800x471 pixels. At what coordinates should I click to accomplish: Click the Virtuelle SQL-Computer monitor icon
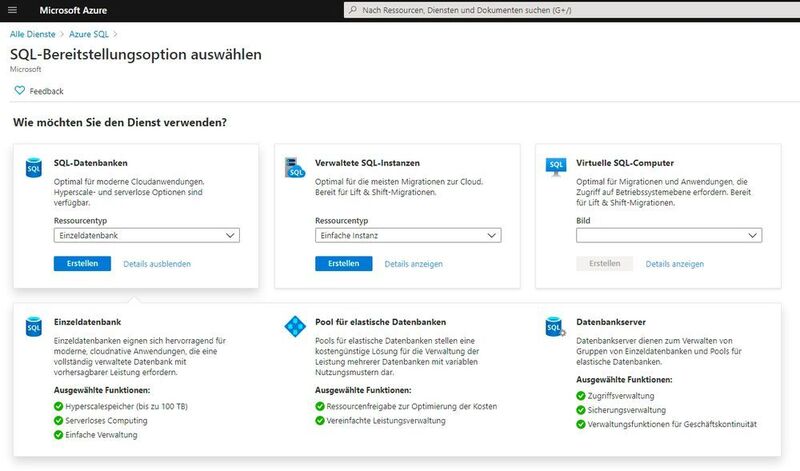(556, 167)
